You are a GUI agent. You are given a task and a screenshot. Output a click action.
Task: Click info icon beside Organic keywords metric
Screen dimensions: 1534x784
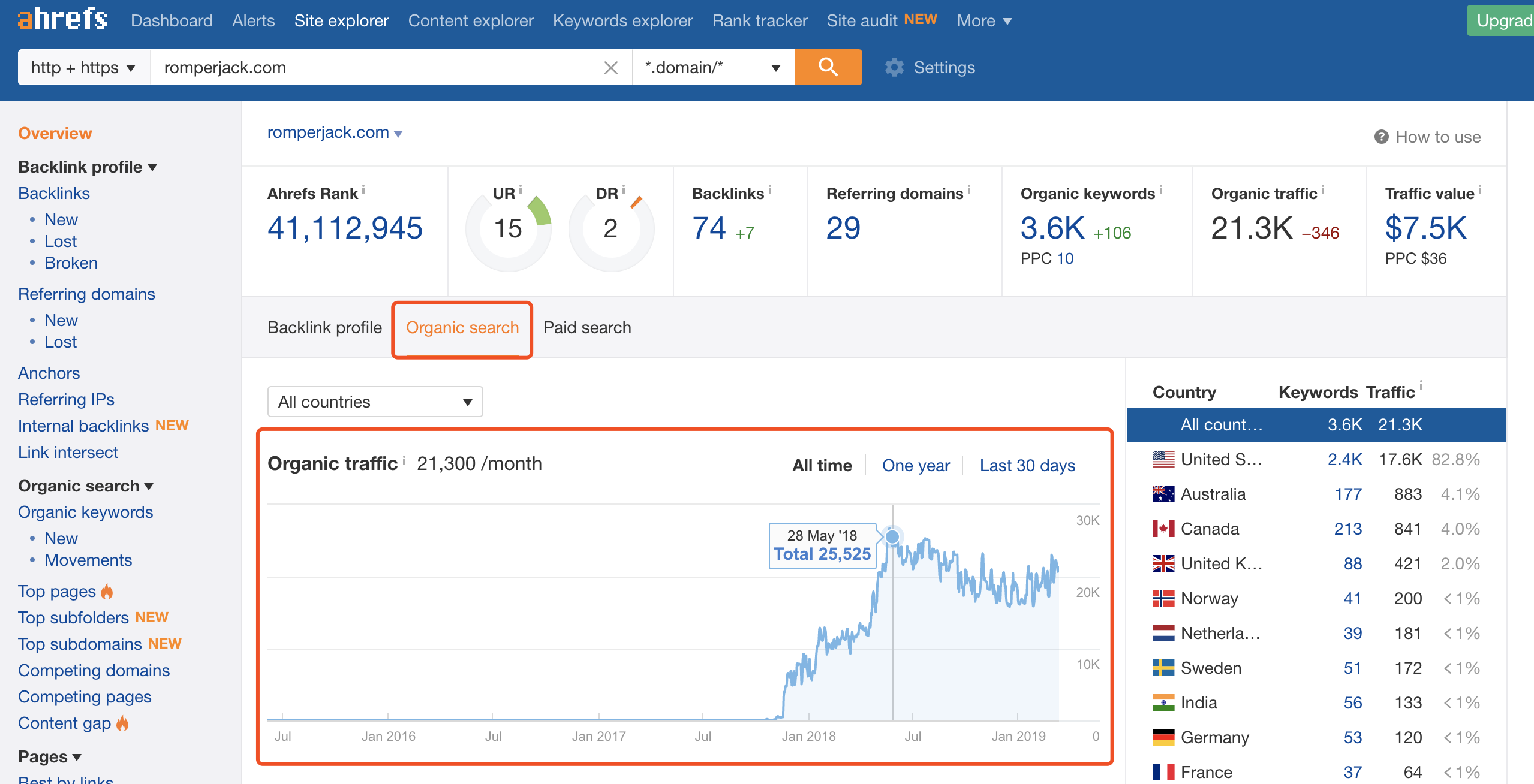pos(1161,189)
